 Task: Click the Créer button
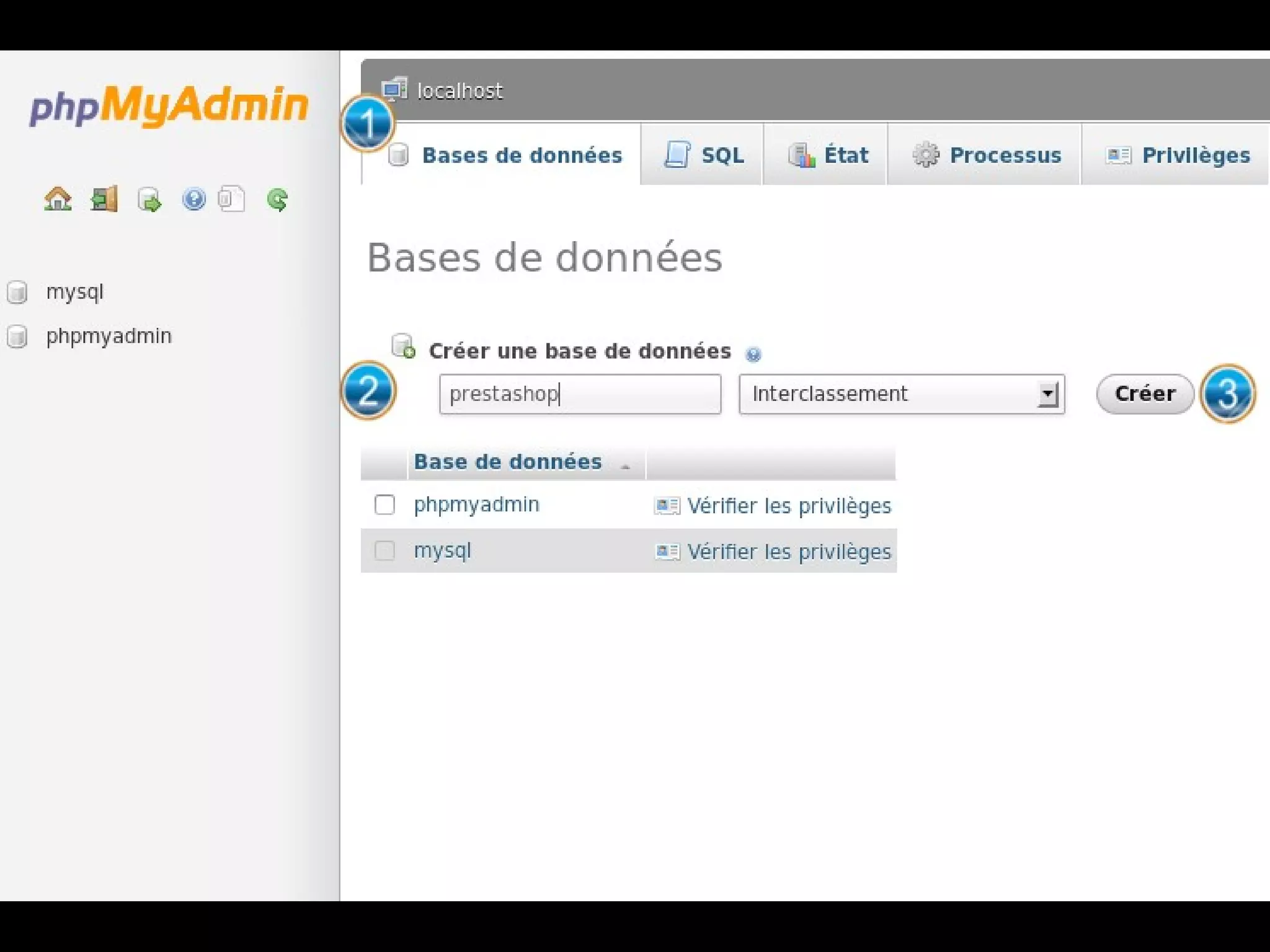(1145, 394)
